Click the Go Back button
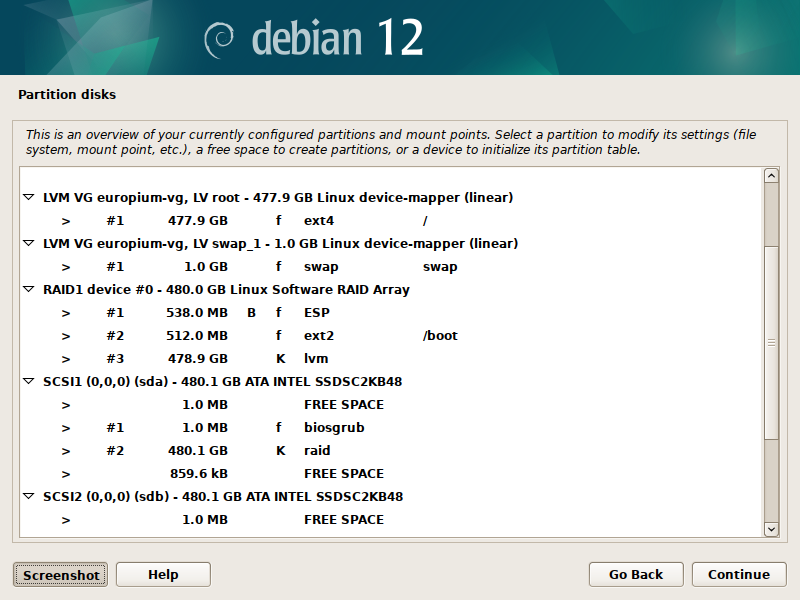 click(636, 574)
